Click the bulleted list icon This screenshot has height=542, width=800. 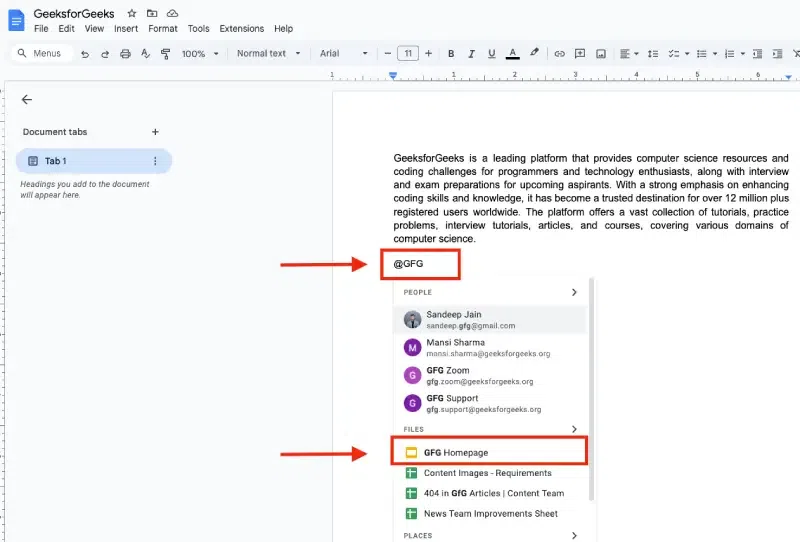pyautogui.click(x=702, y=54)
